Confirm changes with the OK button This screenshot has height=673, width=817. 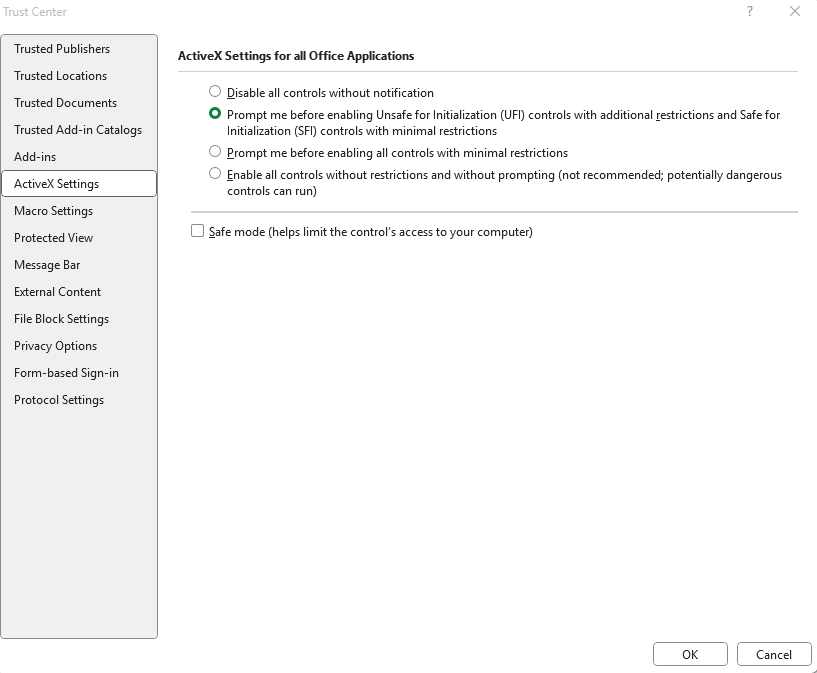pyautogui.click(x=690, y=654)
